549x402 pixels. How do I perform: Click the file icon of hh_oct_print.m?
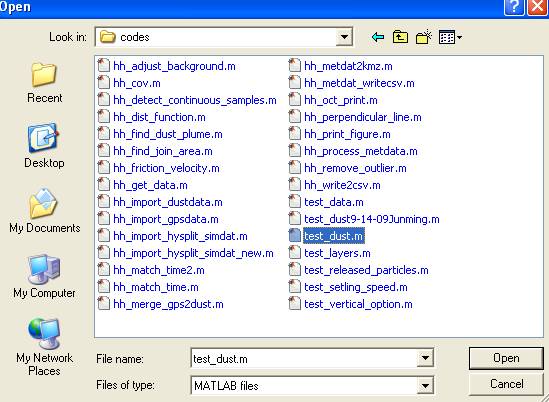(294, 100)
